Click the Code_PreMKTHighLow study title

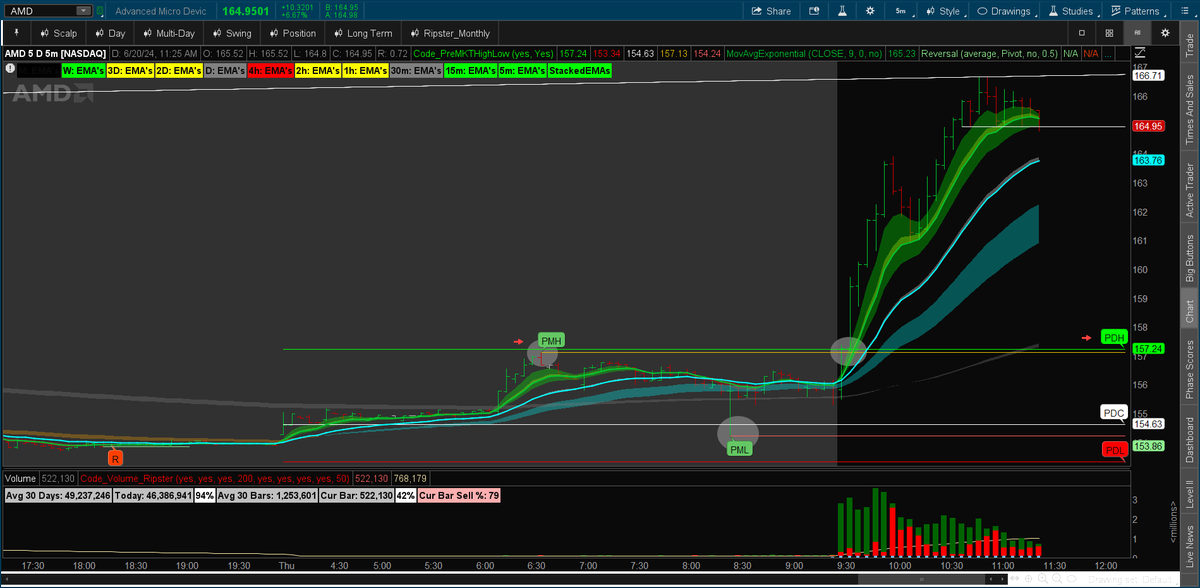[x=484, y=53]
